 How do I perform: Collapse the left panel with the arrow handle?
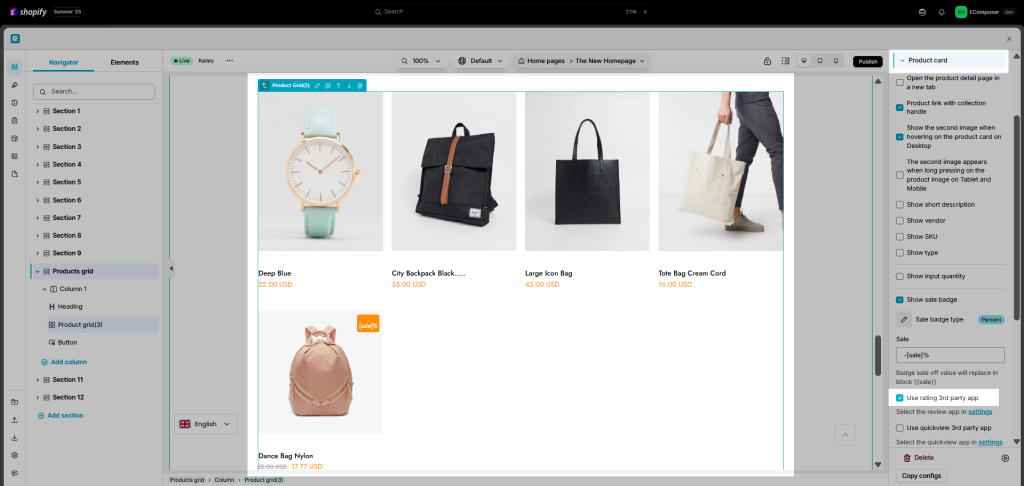pos(172,268)
